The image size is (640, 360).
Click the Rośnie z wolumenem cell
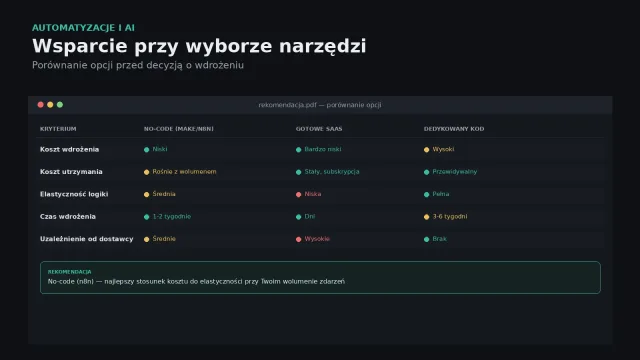coord(184,172)
